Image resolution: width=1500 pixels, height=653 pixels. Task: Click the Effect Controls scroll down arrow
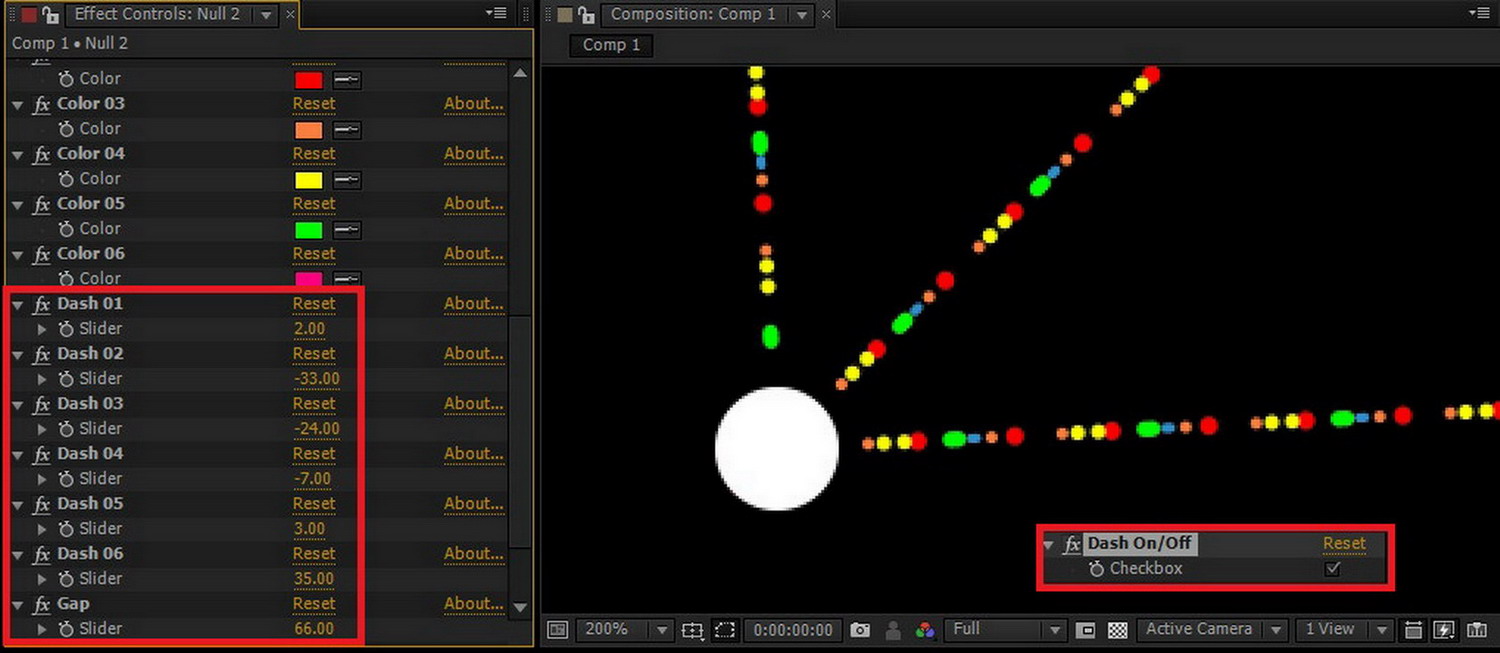pos(520,607)
